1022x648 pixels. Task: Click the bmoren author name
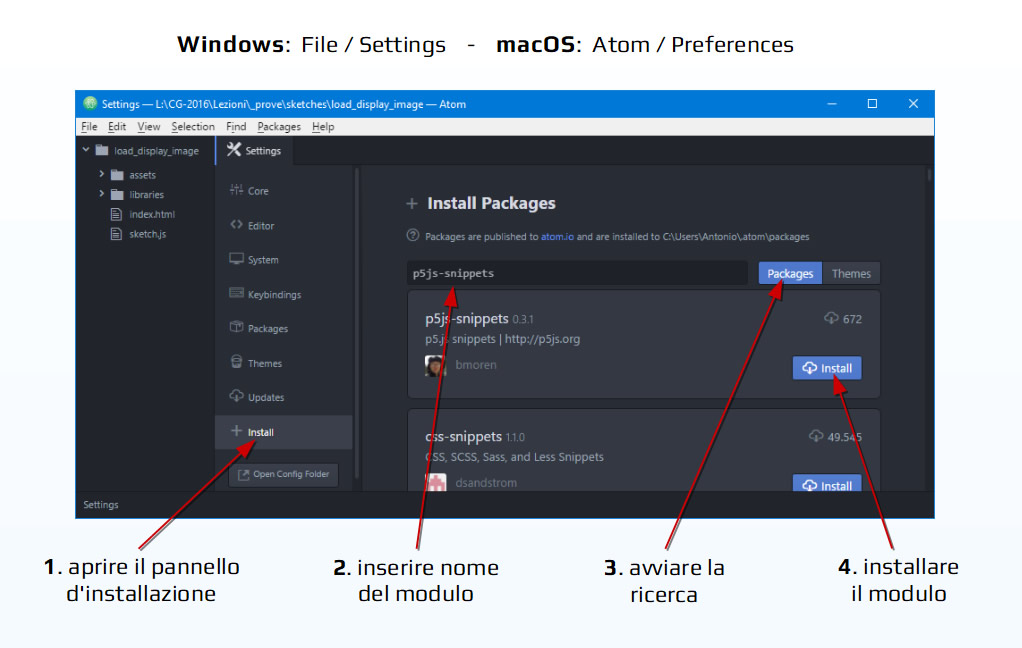point(476,365)
